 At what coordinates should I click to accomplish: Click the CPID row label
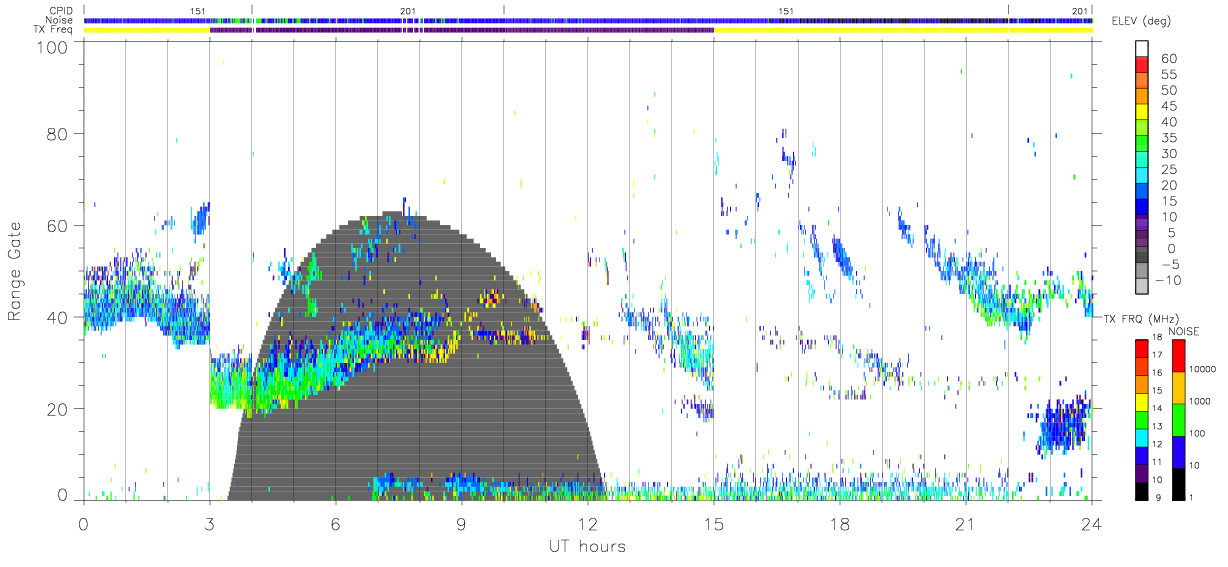[62, 11]
